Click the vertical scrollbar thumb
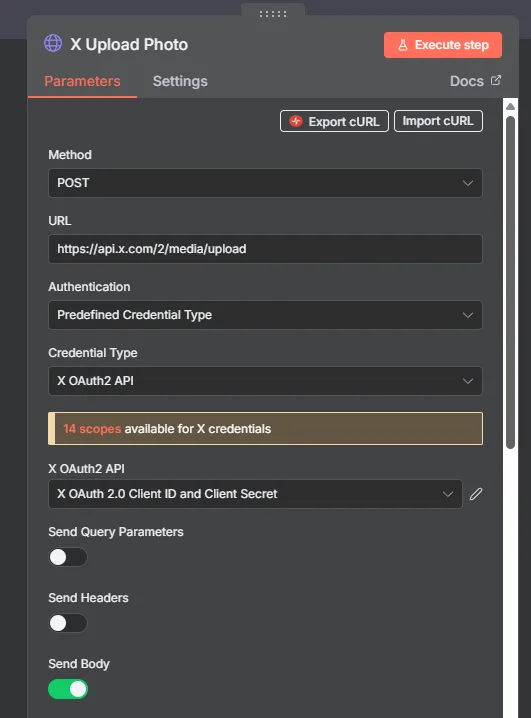 pyautogui.click(x=510, y=282)
